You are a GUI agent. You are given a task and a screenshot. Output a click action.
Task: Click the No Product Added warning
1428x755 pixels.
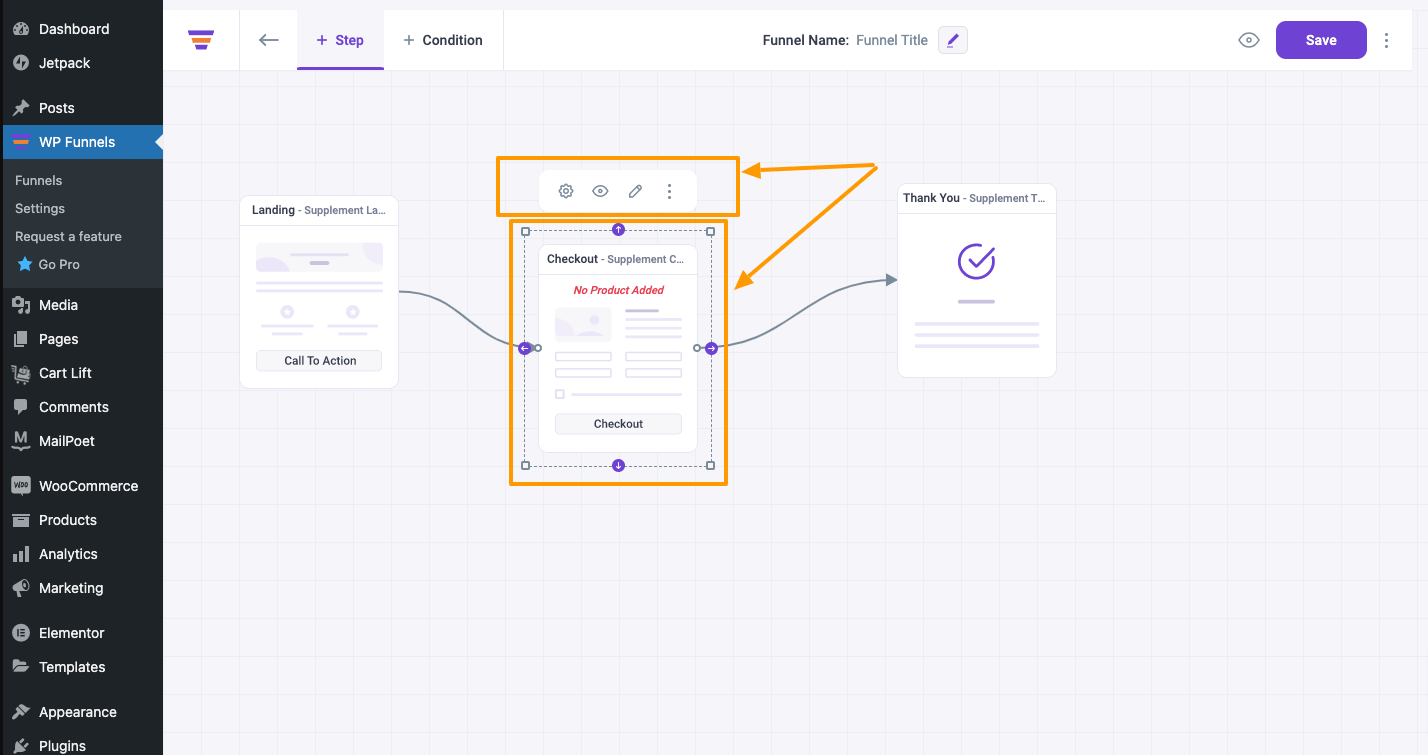click(x=619, y=290)
